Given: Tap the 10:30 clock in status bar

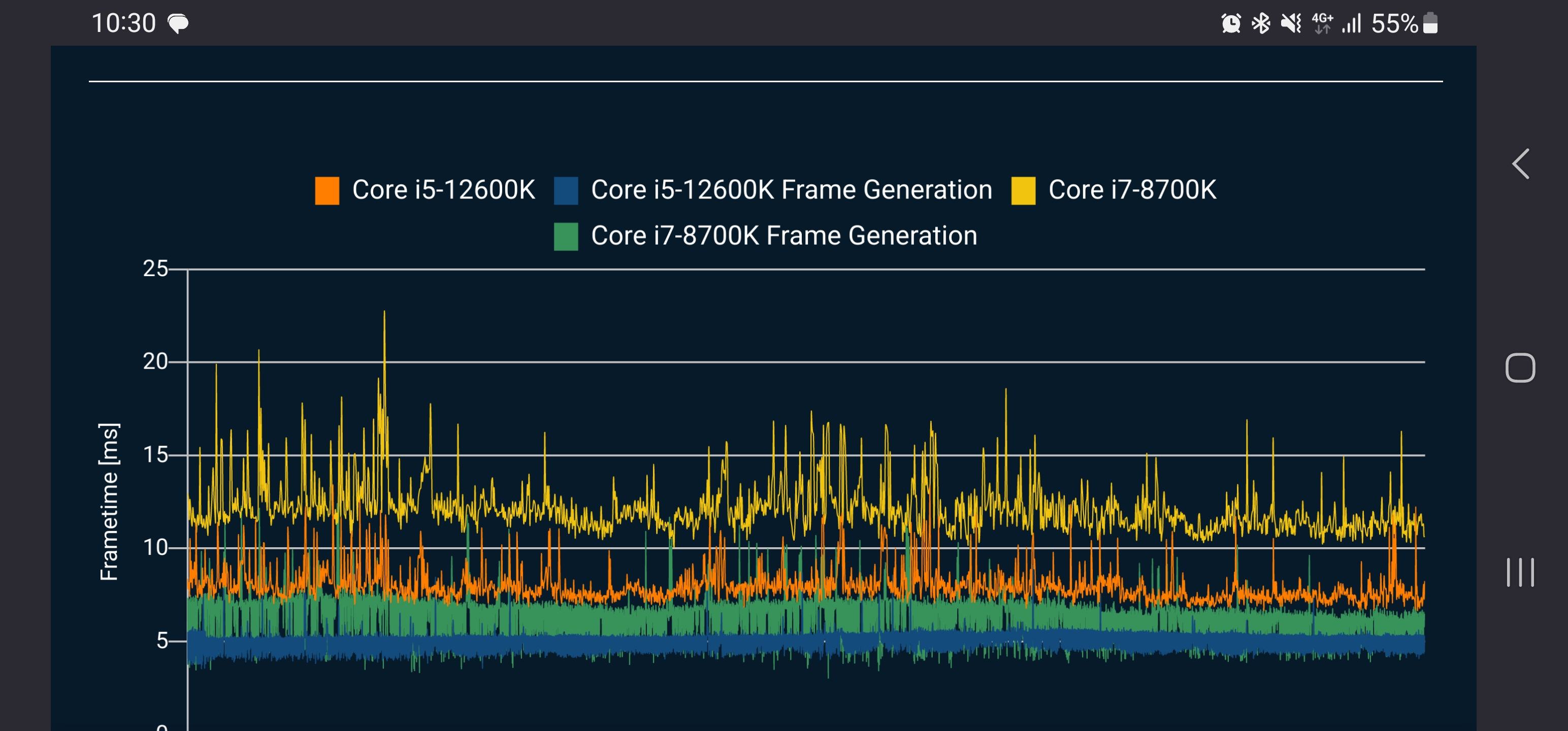Looking at the screenshot, I should tap(123, 24).
